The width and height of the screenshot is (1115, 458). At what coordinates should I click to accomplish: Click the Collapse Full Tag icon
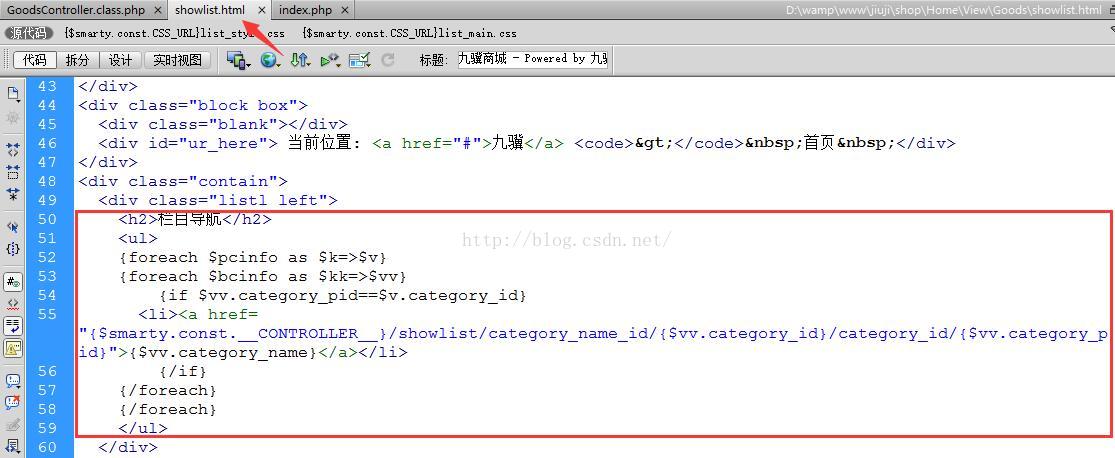pyautogui.click(x=13, y=149)
